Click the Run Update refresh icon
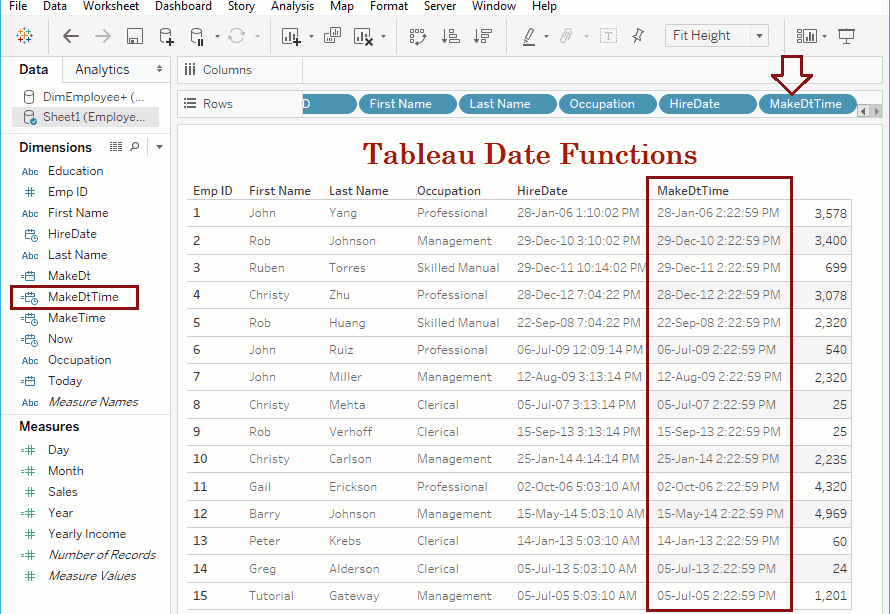 coord(236,36)
